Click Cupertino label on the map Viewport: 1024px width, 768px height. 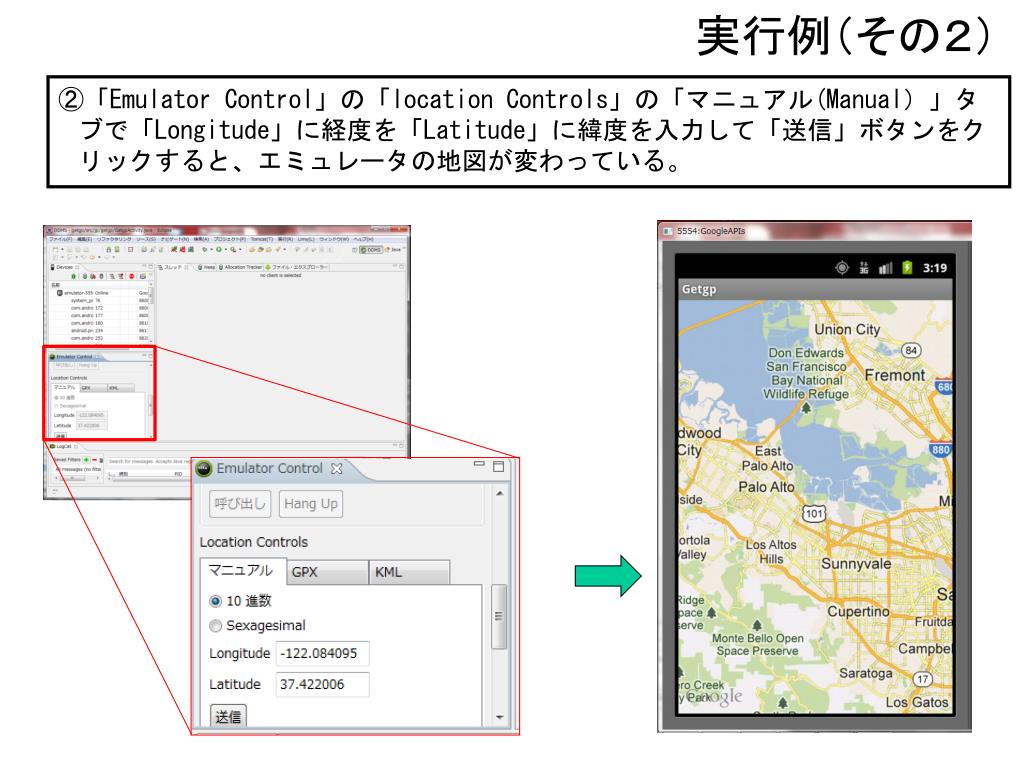(858, 611)
